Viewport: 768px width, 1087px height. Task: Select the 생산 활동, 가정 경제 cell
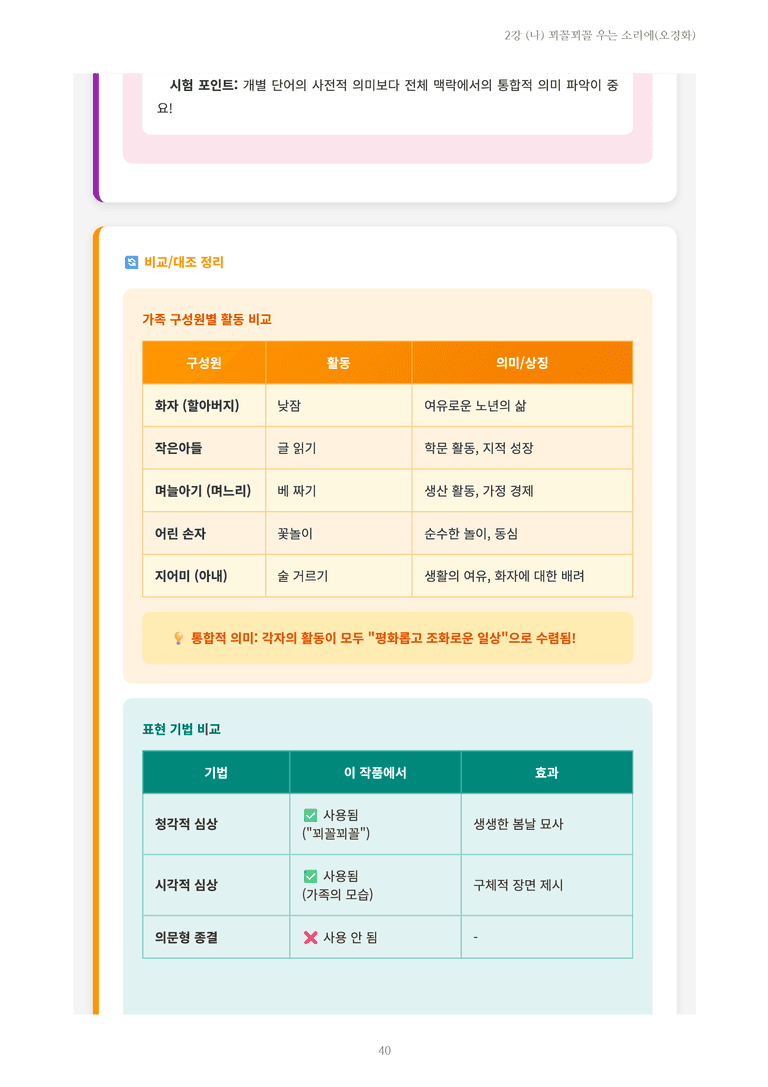click(522, 491)
